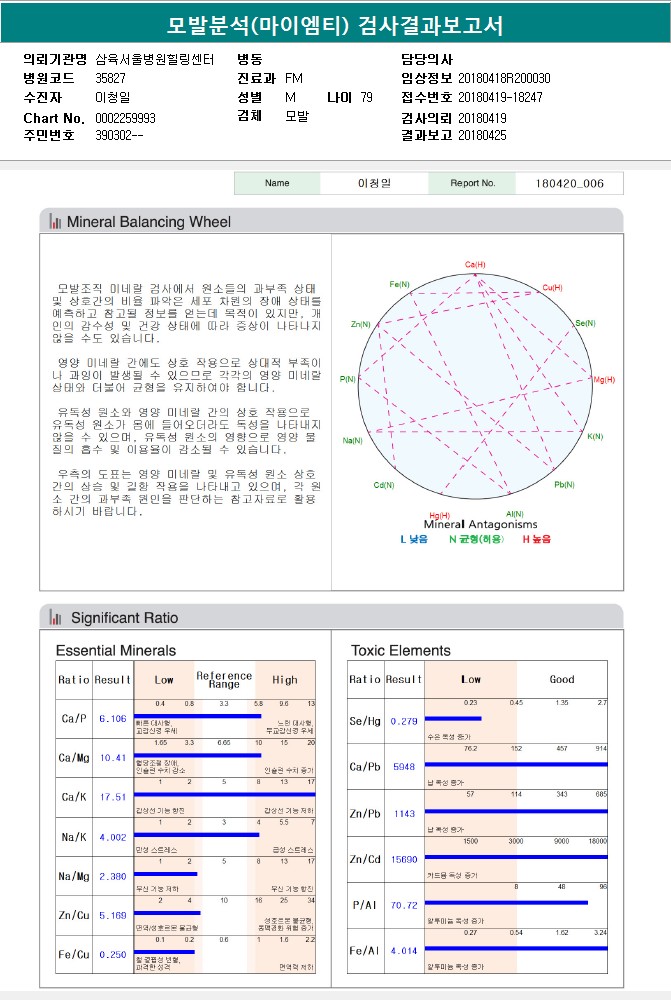Click the K(N) label on the wheel
The height and width of the screenshot is (1000, 671).
coord(595,437)
